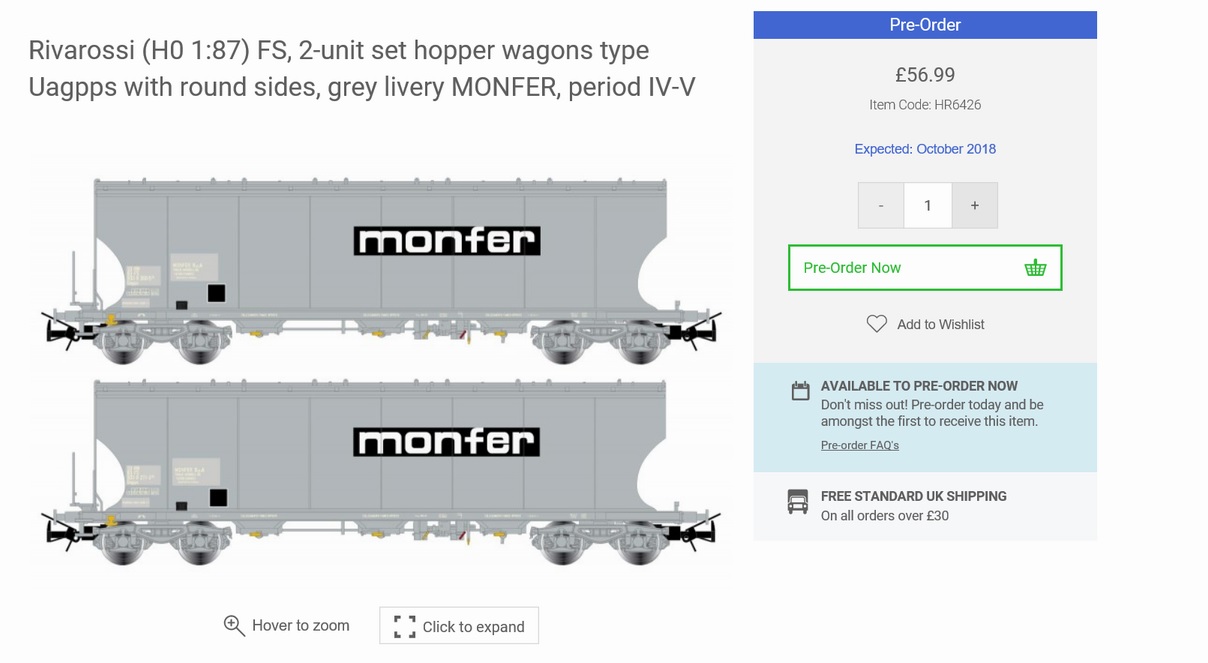1208x663 pixels.
Task: Click the Expected: October 2018 text
Action: tap(924, 149)
